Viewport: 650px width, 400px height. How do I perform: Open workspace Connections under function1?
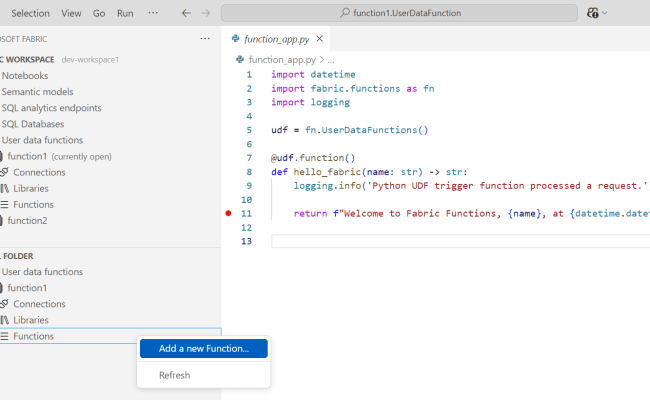click(x=39, y=172)
